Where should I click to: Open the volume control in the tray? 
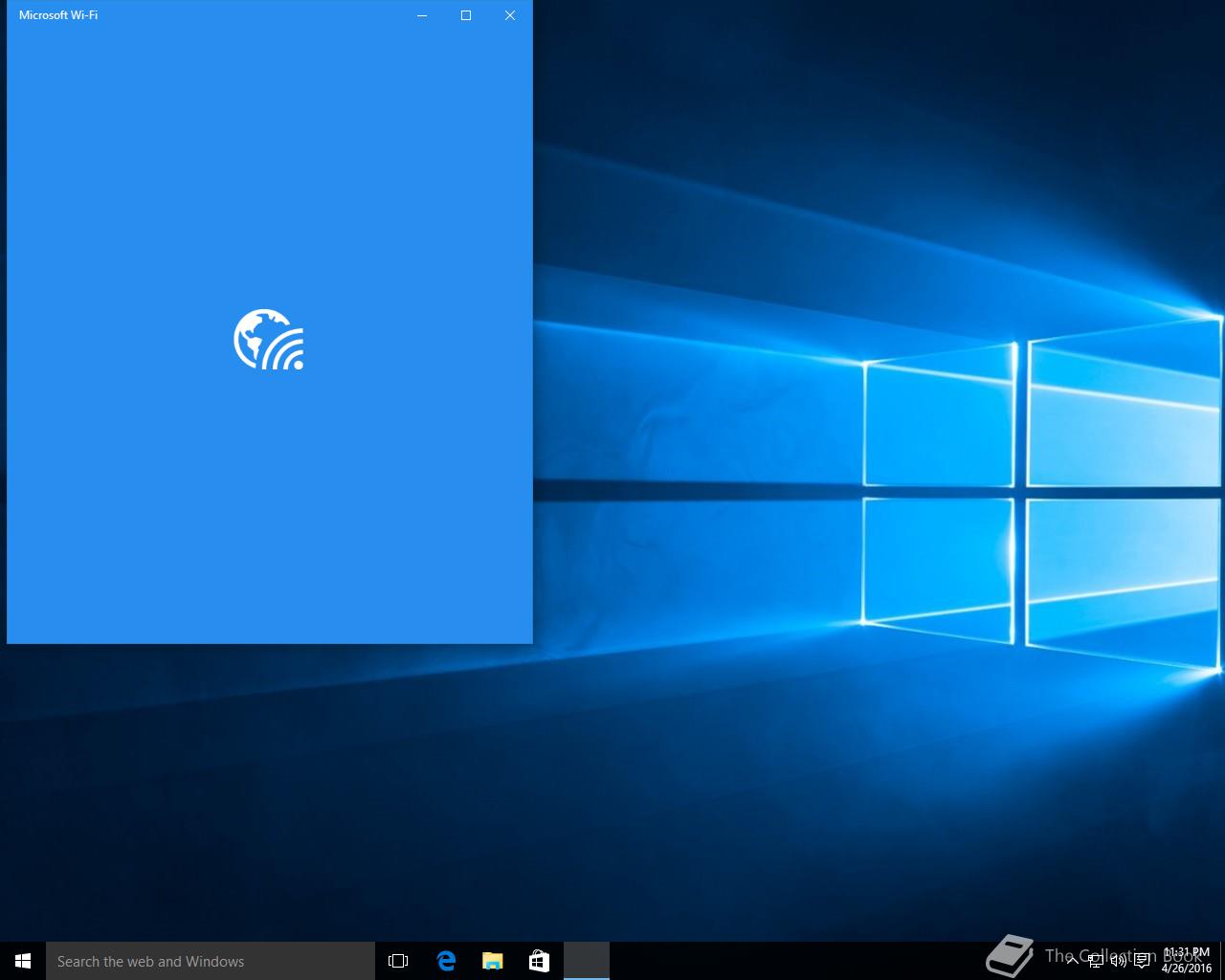[1118, 961]
